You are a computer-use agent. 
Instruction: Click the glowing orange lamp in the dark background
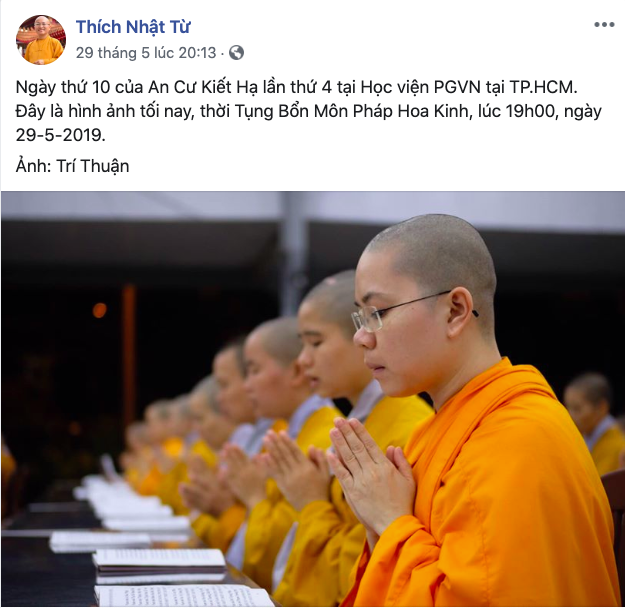(x=99, y=310)
